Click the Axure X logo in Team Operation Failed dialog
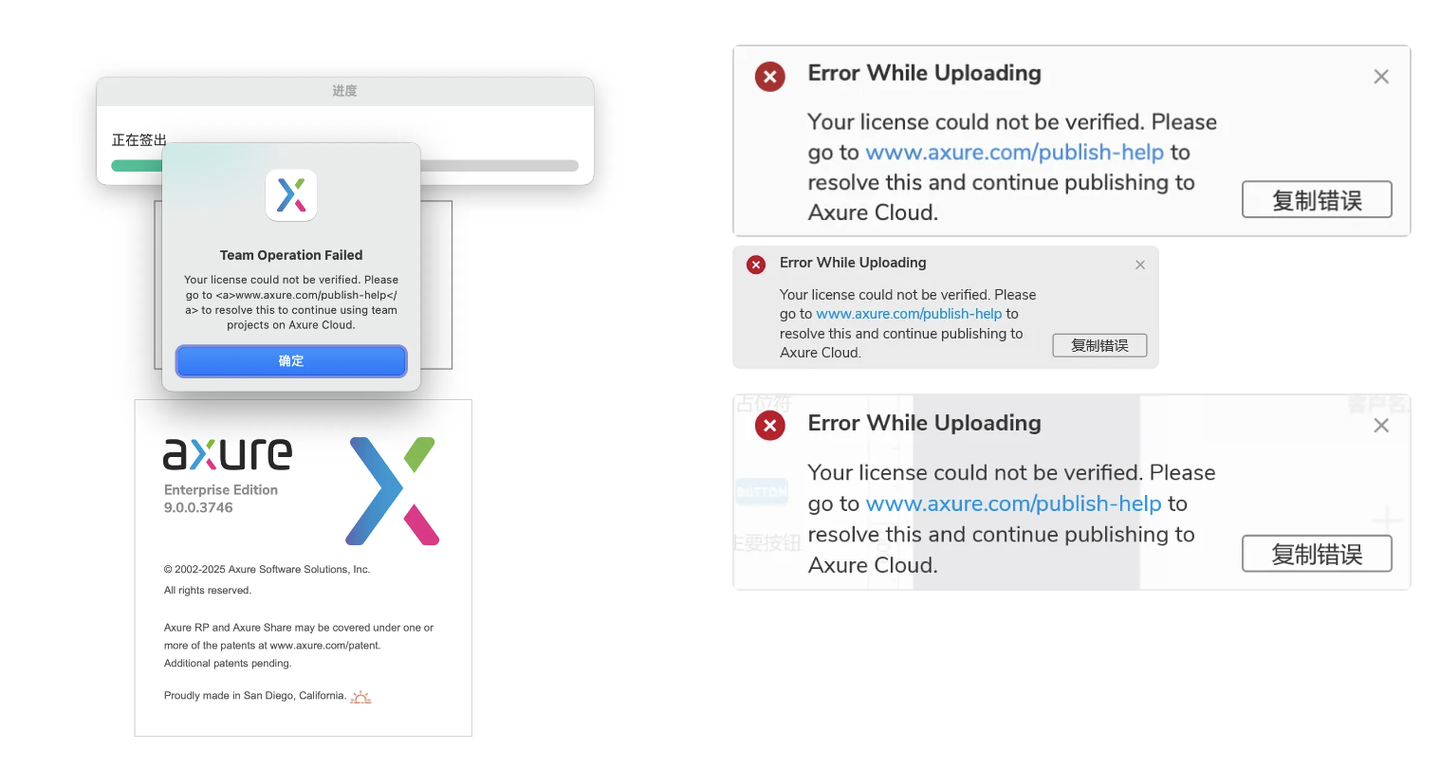 click(291, 195)
